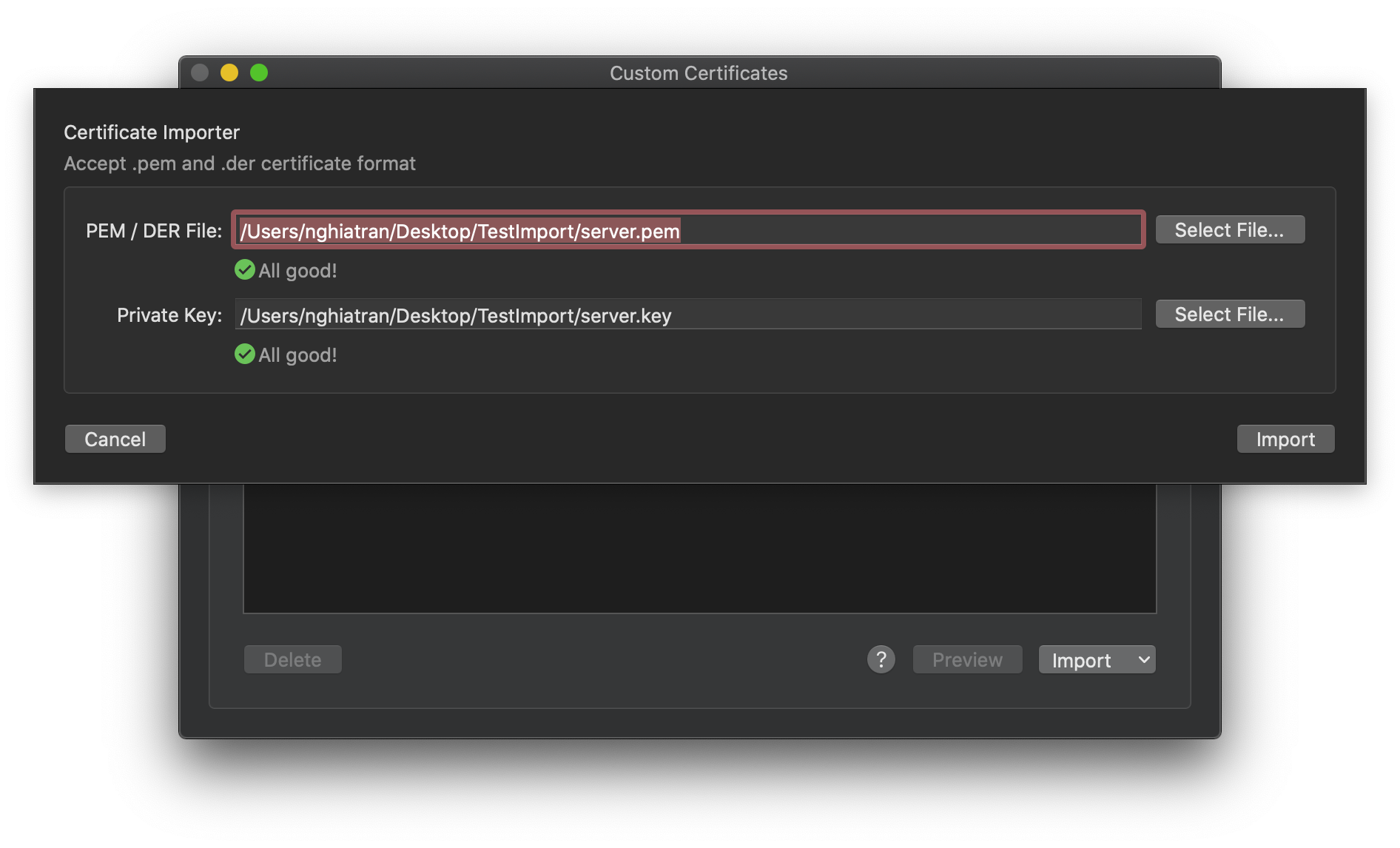Click the "Custom Certificates" window title

pyautogui.click(x=699, y=73)
